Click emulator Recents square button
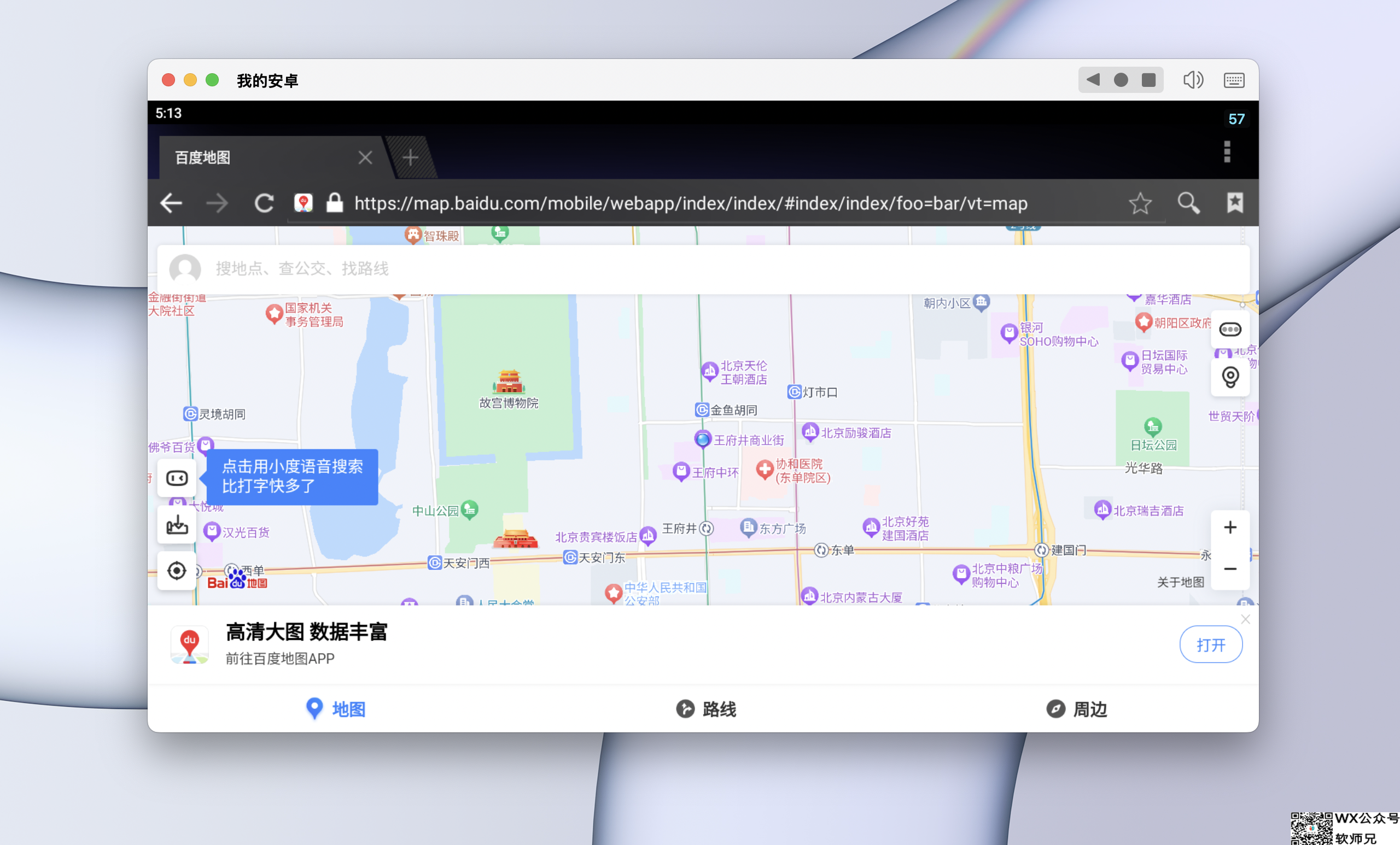1400x845 pixels. pos(1149,80)
